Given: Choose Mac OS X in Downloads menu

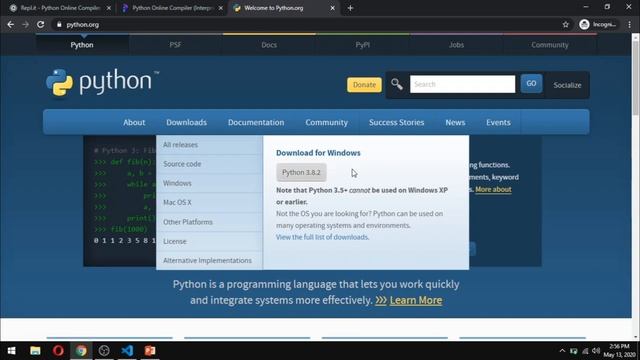Looking at the screenshot, I should click(x=209, y=202).
